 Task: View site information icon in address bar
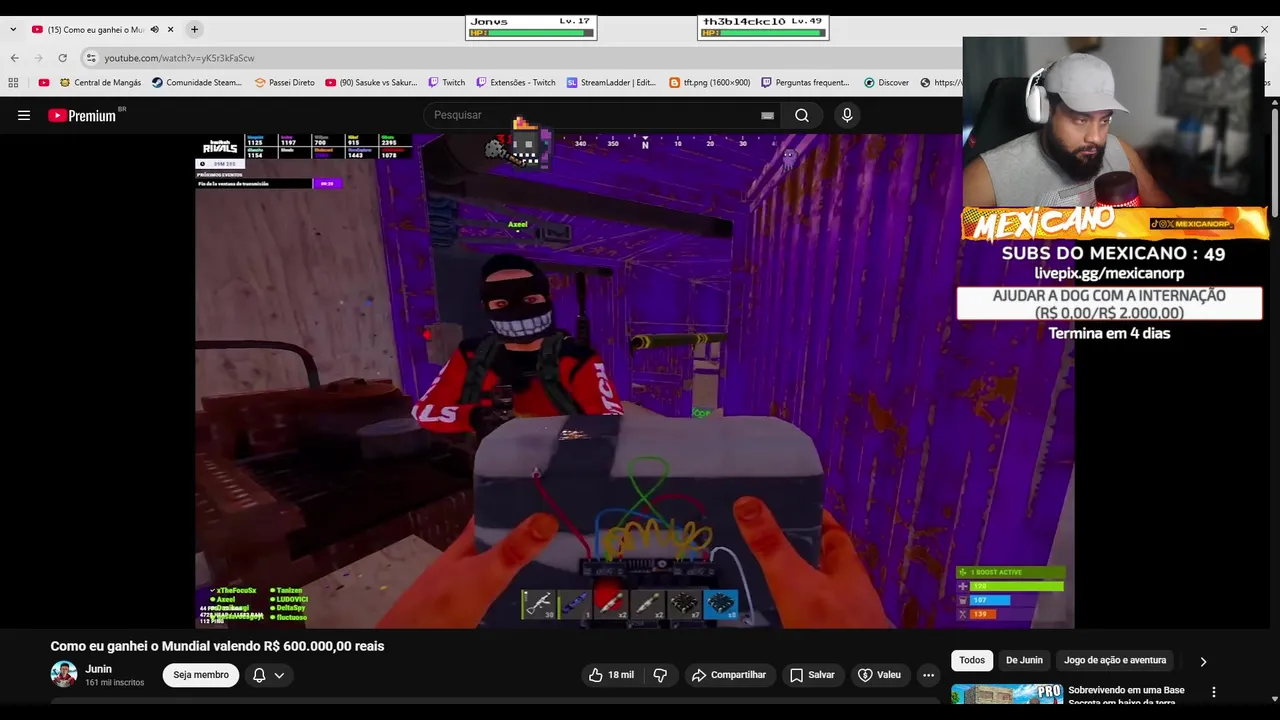(x=91, y=58)
